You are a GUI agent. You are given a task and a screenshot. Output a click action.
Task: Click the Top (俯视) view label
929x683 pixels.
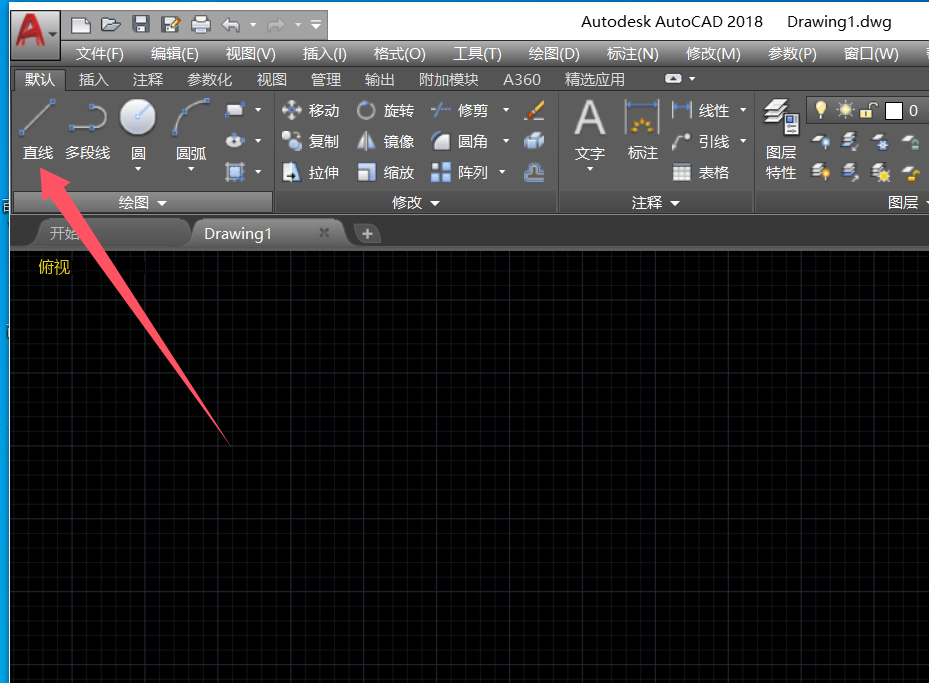point(54,267)
